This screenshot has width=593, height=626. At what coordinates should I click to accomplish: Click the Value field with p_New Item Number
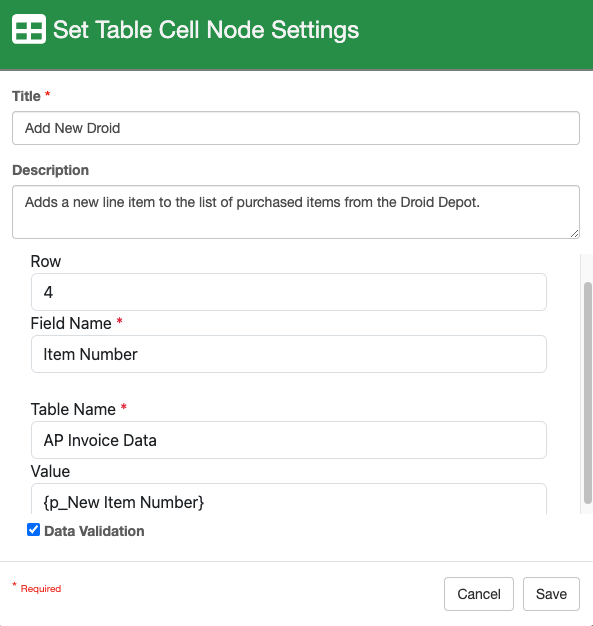click(x=289, y=499)
